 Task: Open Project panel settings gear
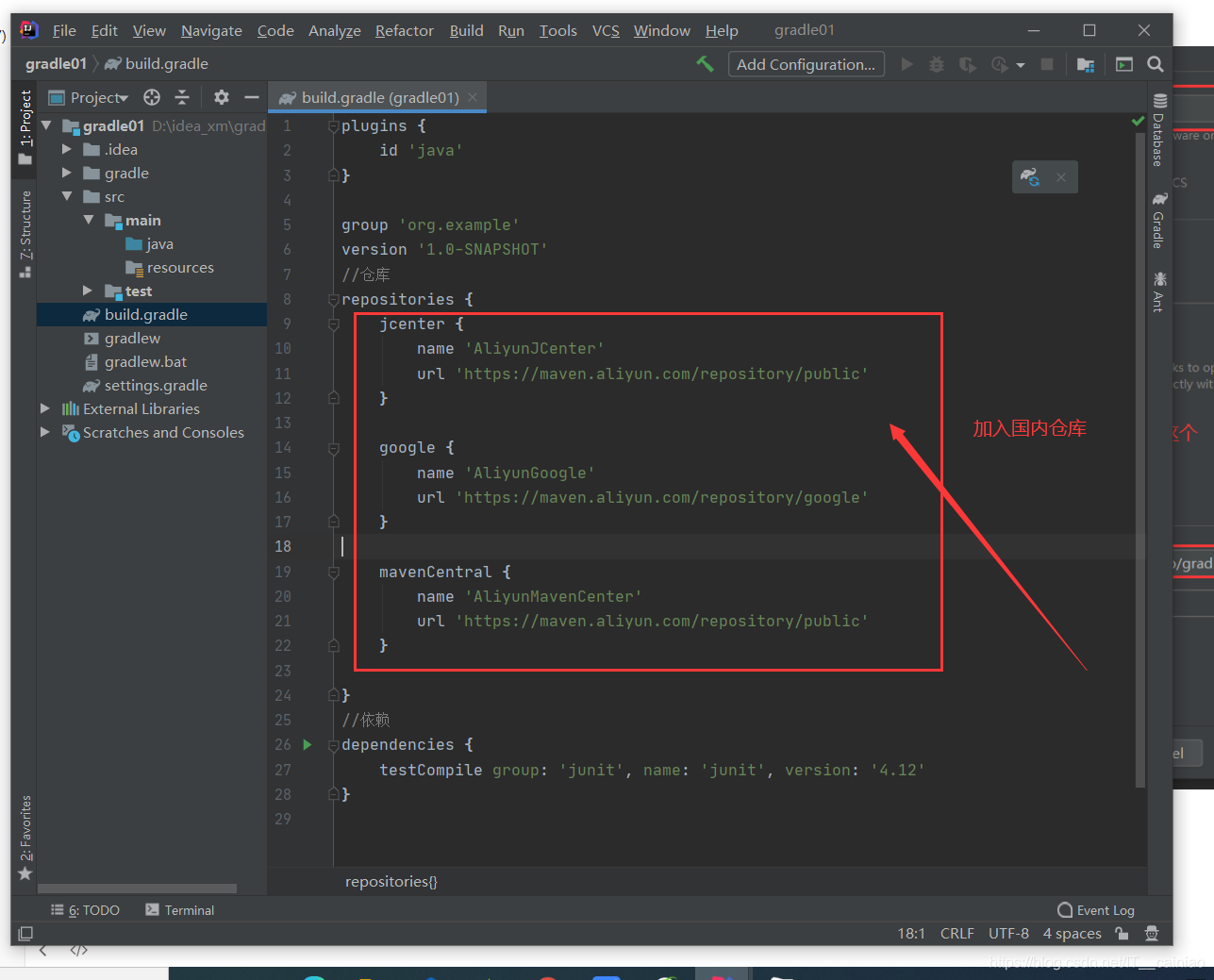pos(222,97)
